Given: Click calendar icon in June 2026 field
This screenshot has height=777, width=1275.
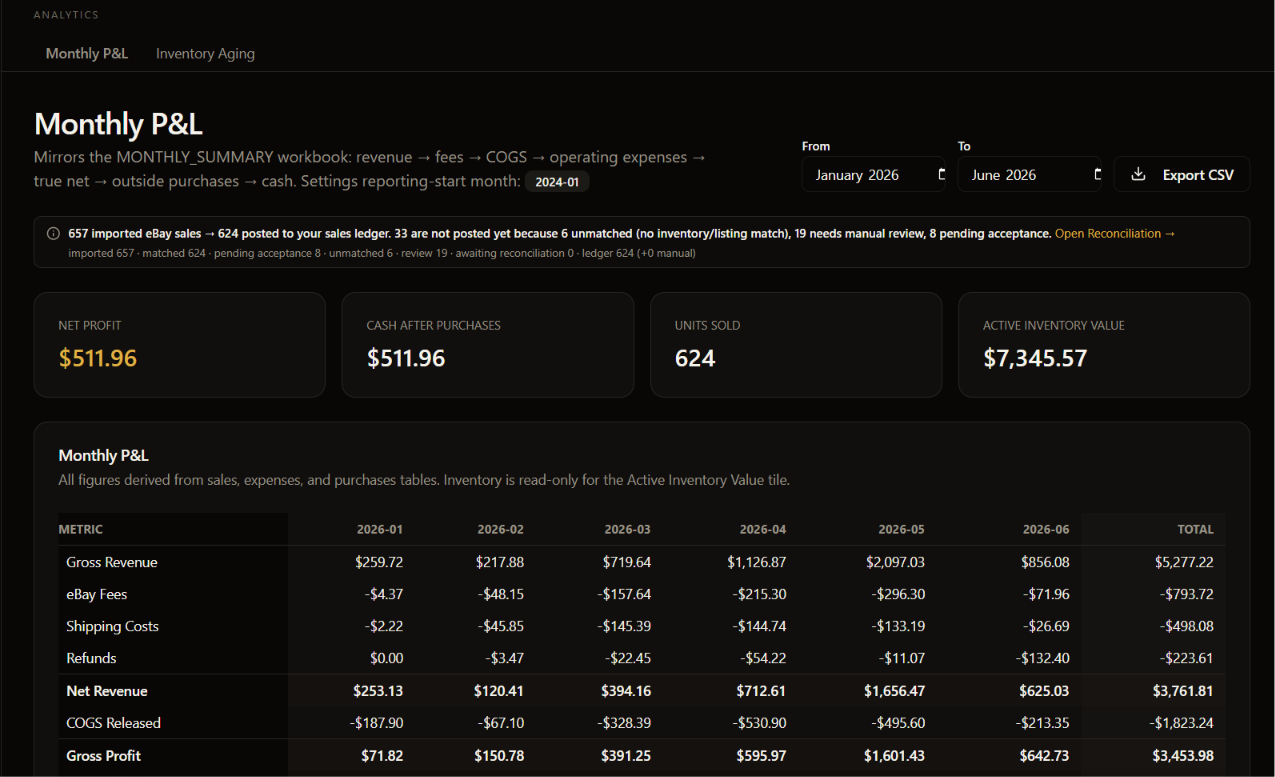Looking at the screenshot, I should 1097,174.
